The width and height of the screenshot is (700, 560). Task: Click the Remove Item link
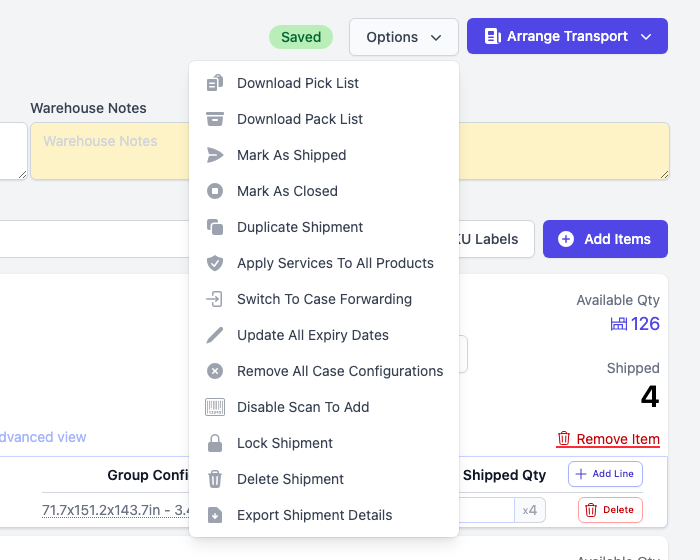tap(608, 439)
